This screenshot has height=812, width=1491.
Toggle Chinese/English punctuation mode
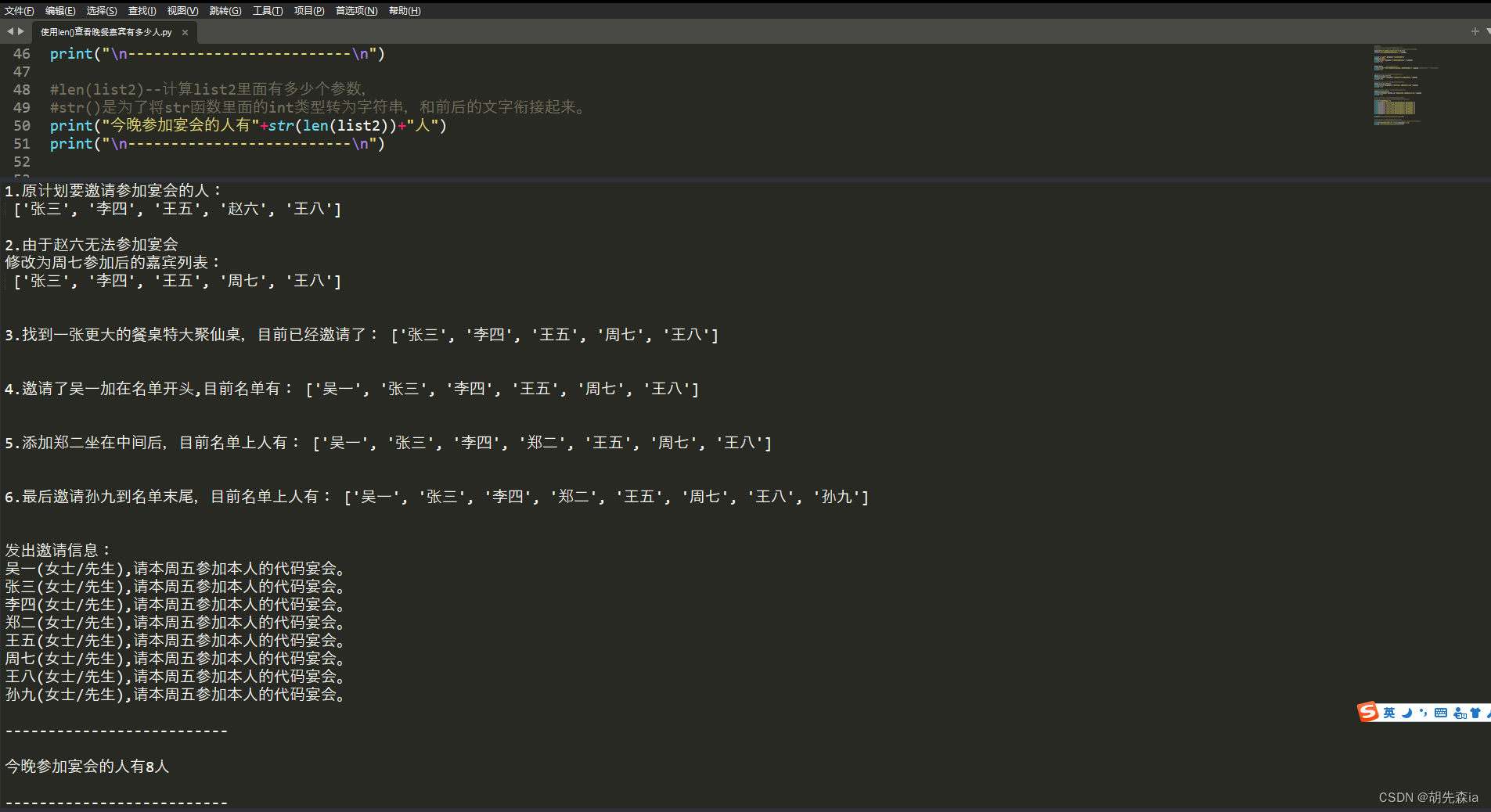click(1424, 713)
